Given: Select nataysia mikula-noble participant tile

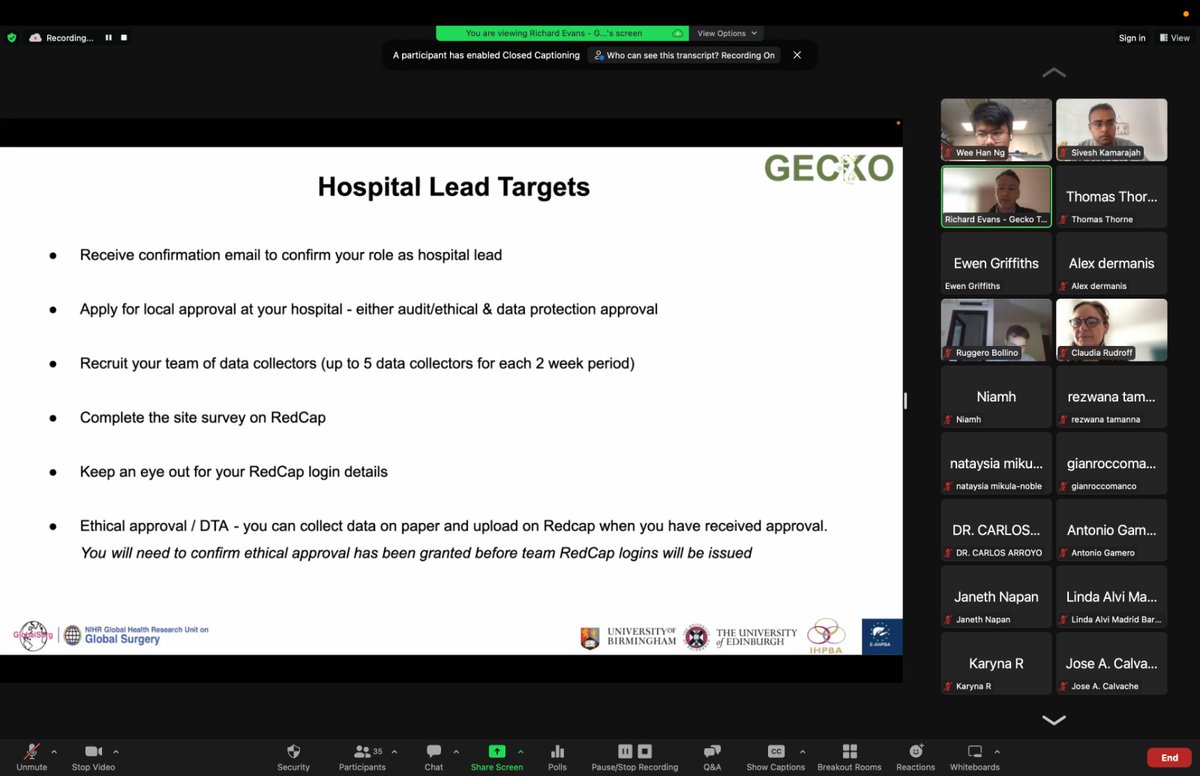Looking at the screenshot, I should pyautogui.click(x=996, y=463).
